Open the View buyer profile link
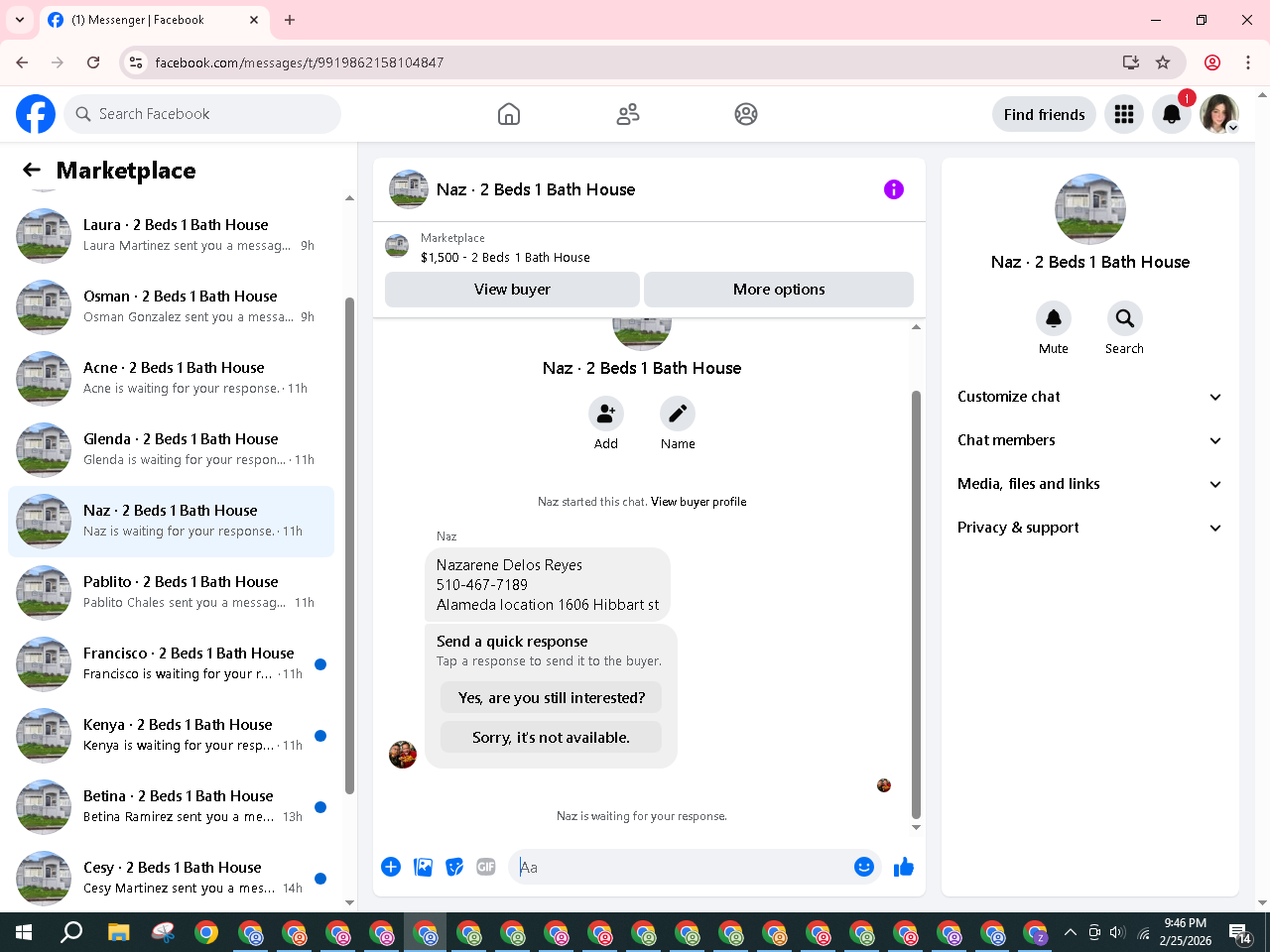 pos(698,502)
